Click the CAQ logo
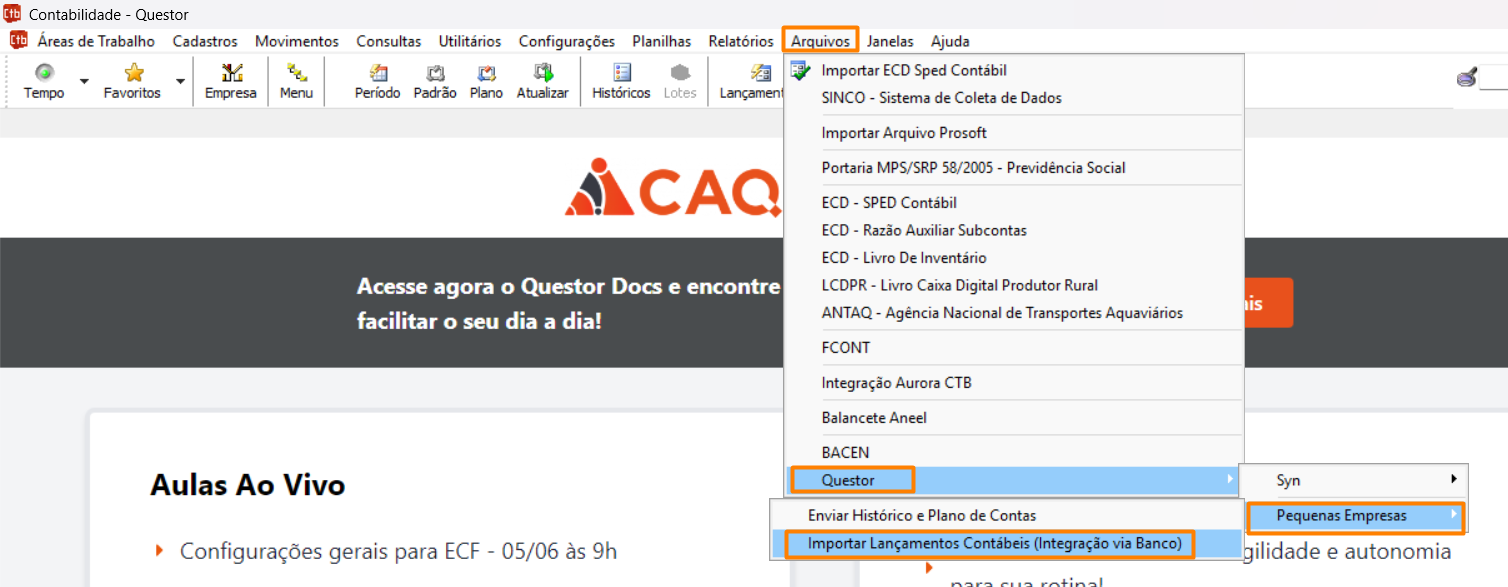 [672, 188]
